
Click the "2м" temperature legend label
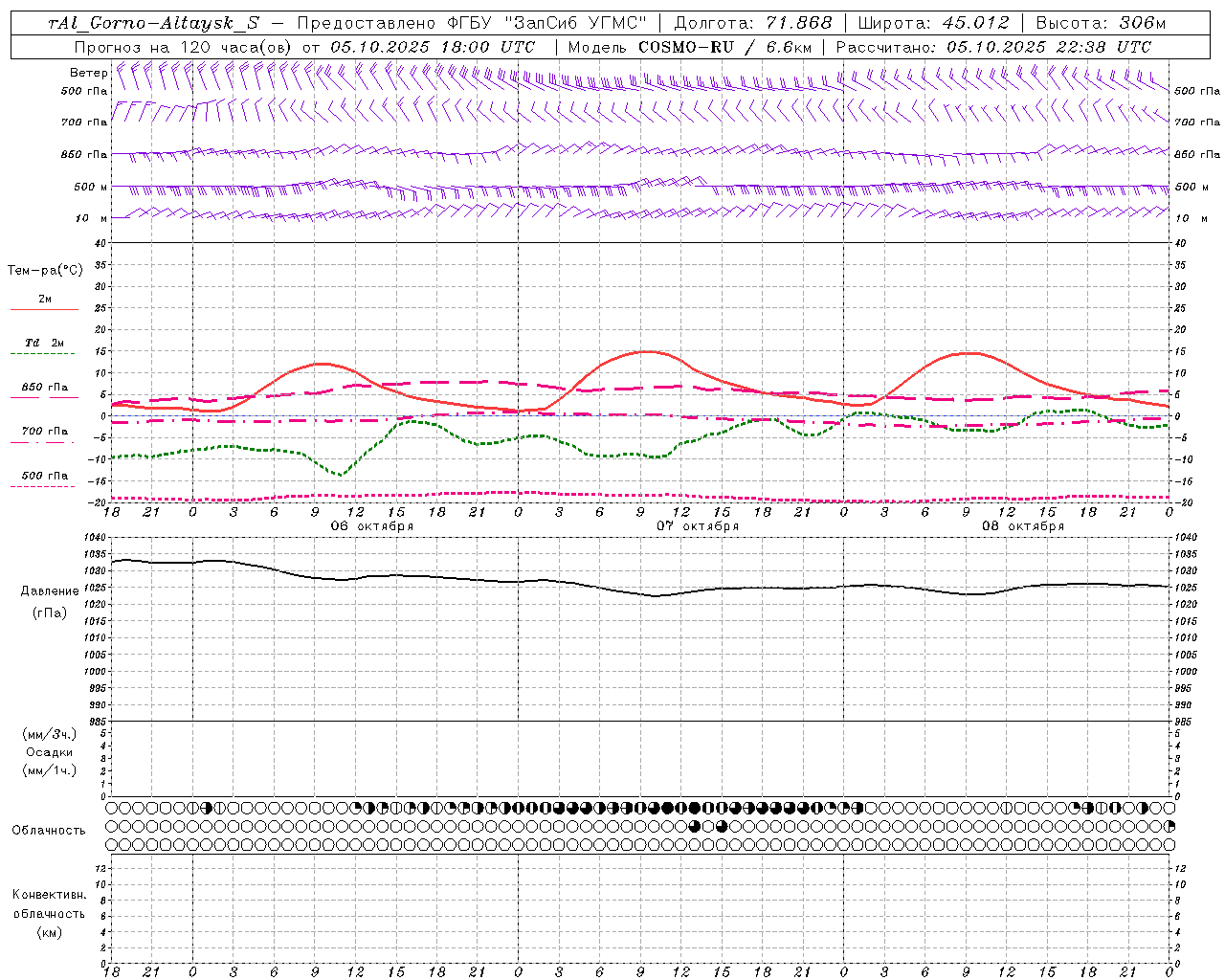pyautogui.click(x=45, y=299)
